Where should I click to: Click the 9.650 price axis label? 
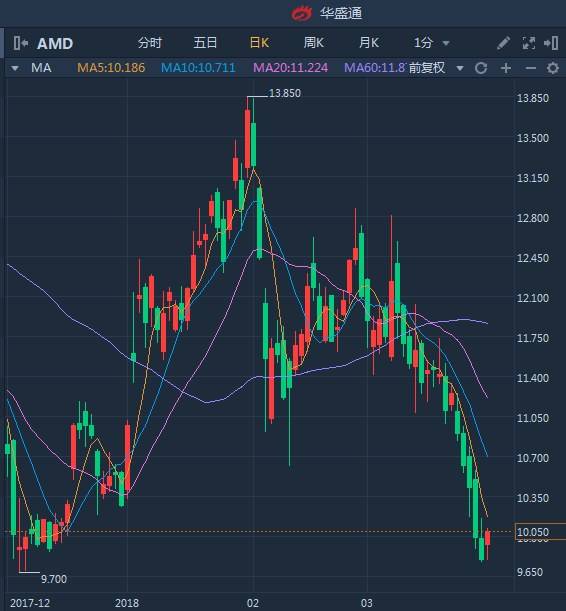[529, 572]
